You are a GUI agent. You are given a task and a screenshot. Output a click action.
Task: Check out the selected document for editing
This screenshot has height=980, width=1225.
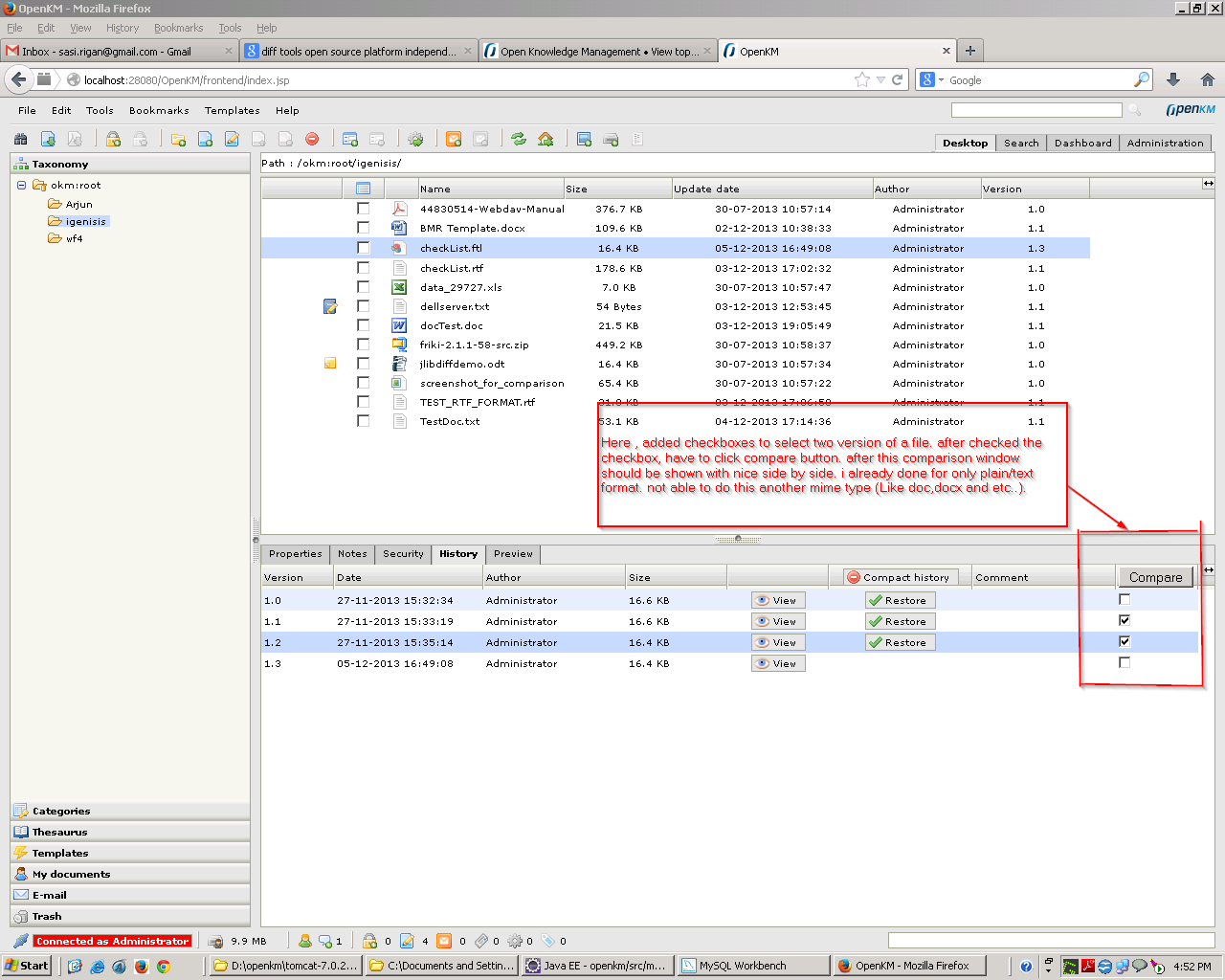(232, 139)
